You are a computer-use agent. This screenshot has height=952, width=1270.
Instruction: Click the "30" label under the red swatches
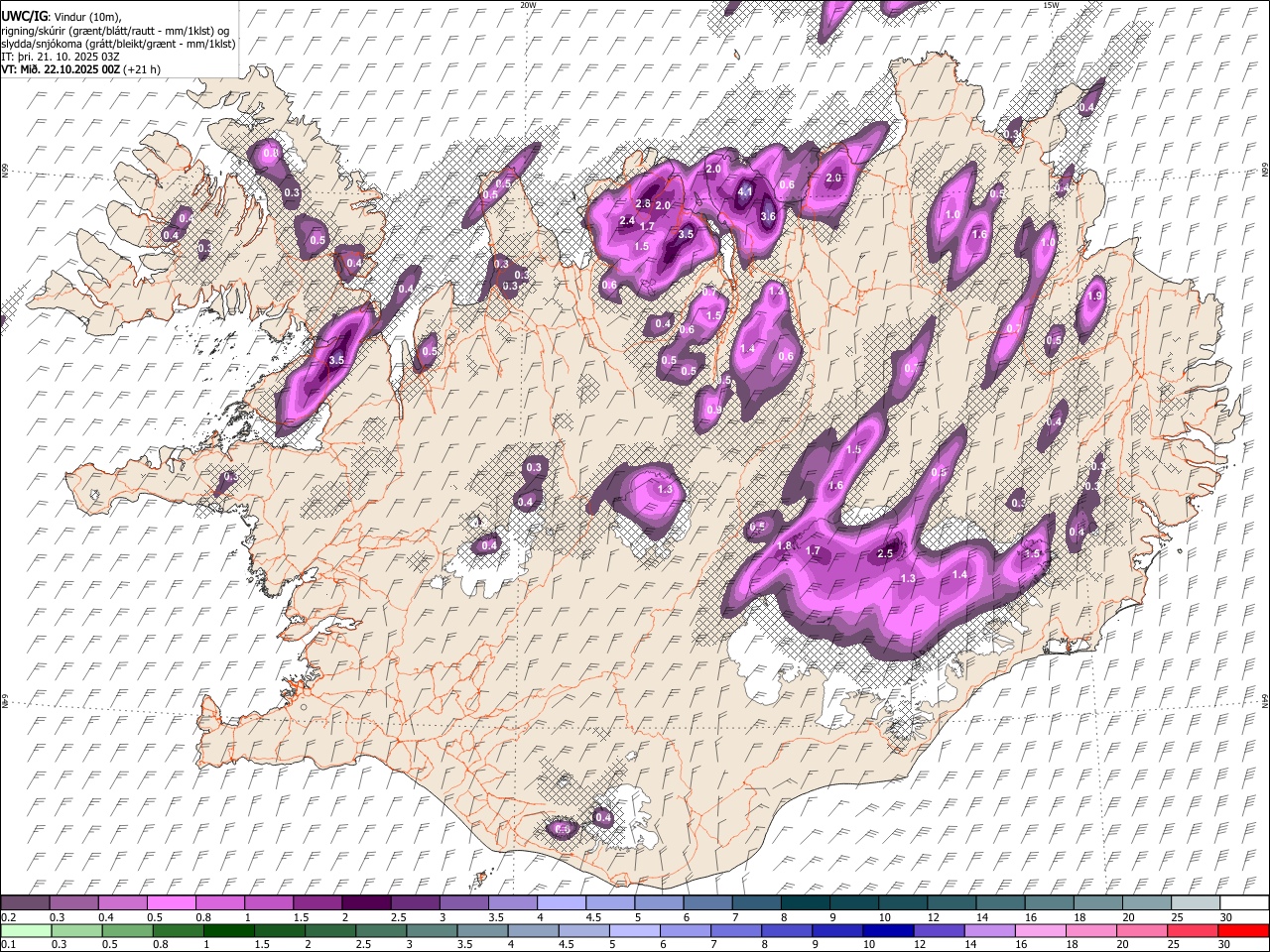point(1224,944)
